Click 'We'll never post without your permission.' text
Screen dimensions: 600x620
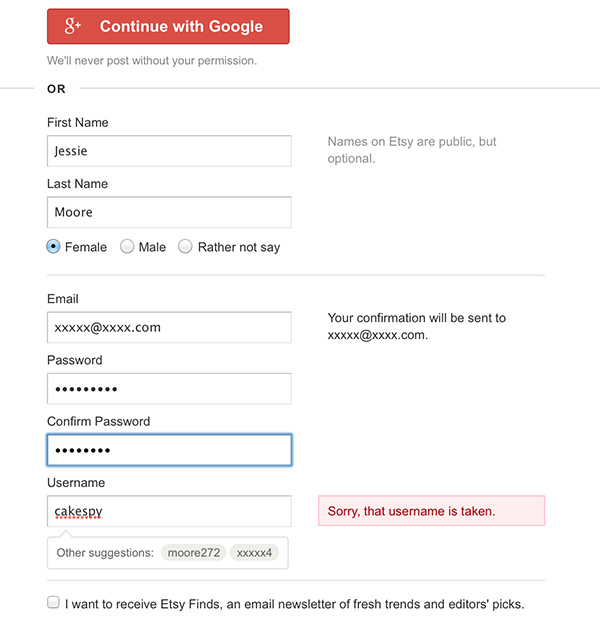(x=152, y=60)
